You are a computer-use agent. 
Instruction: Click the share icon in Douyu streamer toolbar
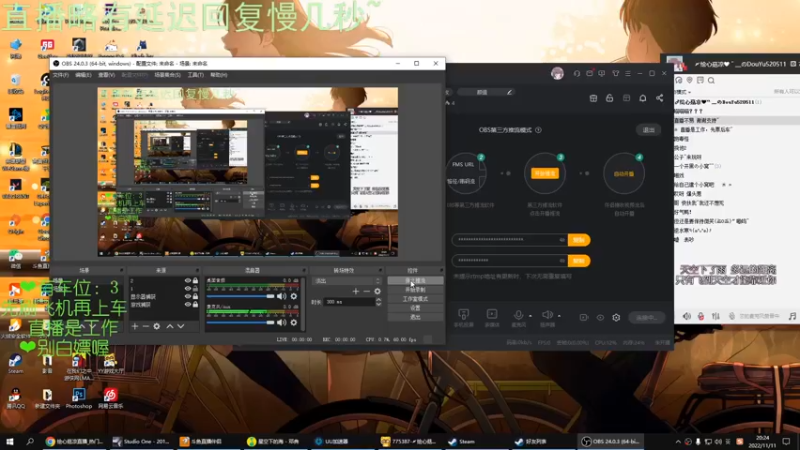[x=660, y=98]
